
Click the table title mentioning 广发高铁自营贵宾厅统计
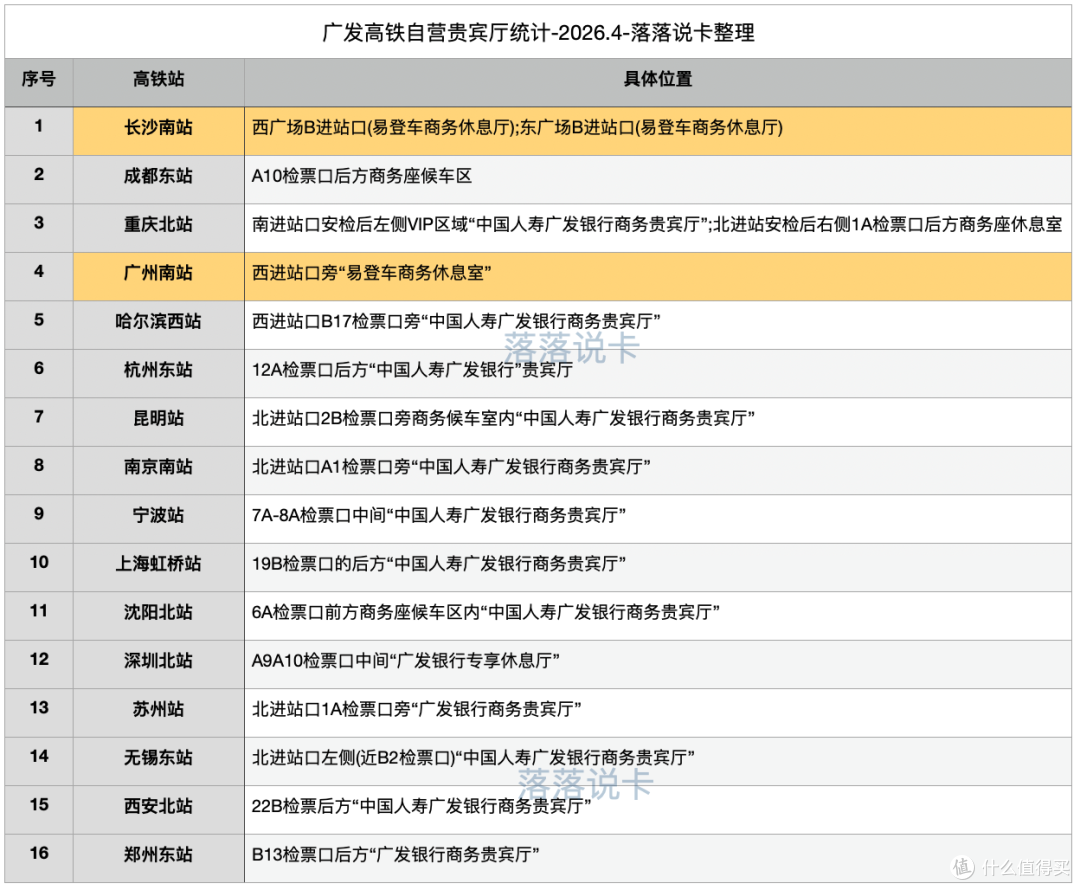coord(538,32)
